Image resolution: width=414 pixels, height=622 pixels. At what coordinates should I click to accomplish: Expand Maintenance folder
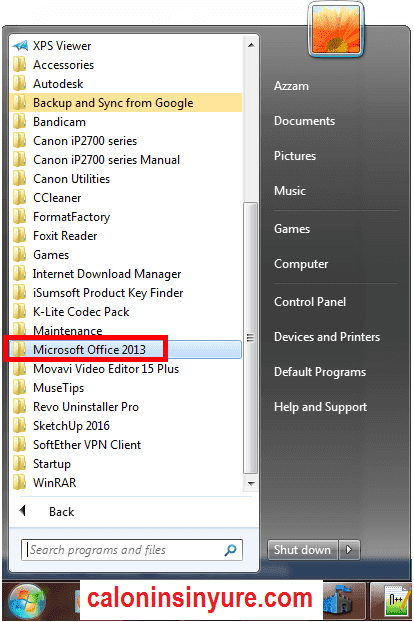click(125, 330)
